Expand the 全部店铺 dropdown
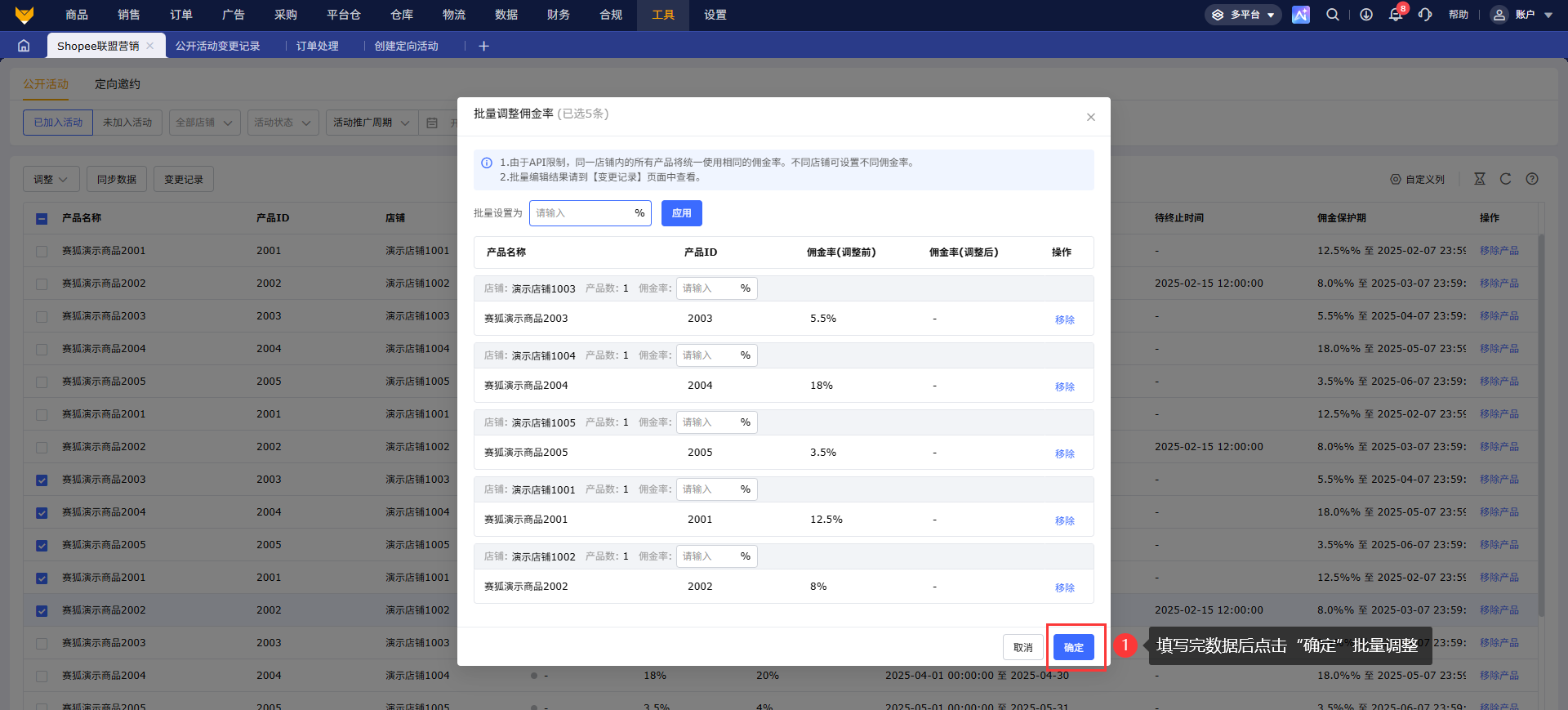Image resolution: width=1568 pixels, height=710 pixels. pos(204,123)
